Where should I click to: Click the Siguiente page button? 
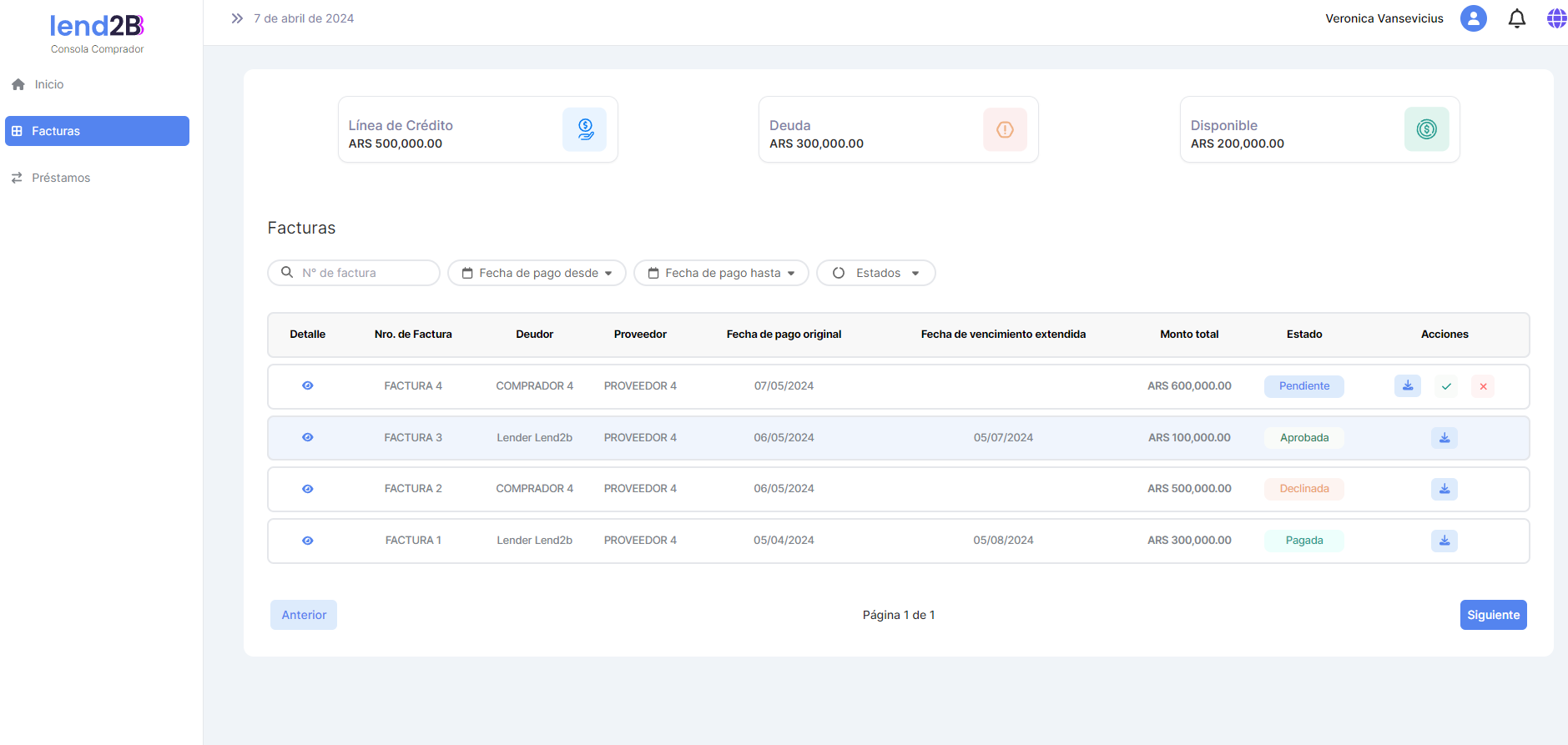click(x=1492, y=615)
